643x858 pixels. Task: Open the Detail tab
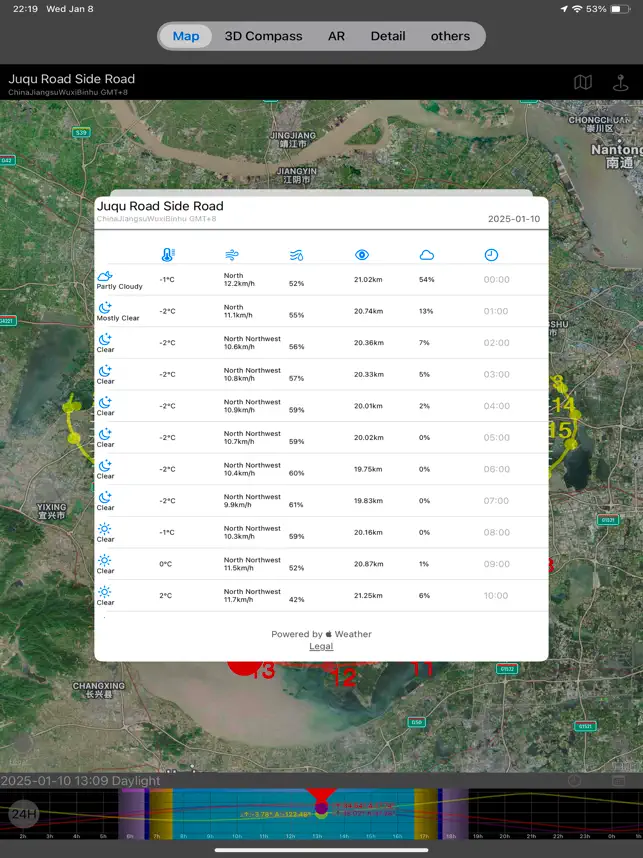(x=388, y=36)
